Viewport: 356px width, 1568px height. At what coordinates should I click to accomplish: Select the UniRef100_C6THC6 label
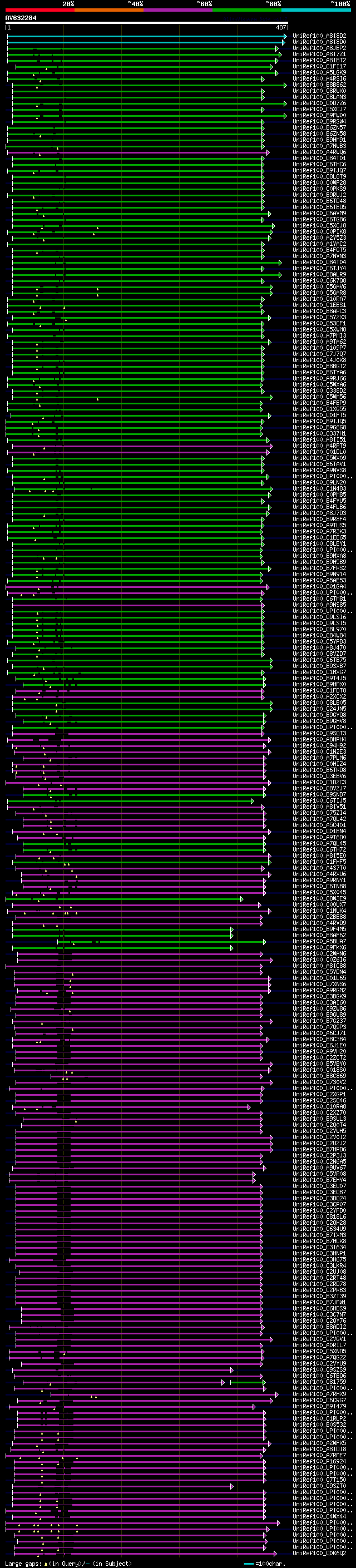tap(319, 164)
